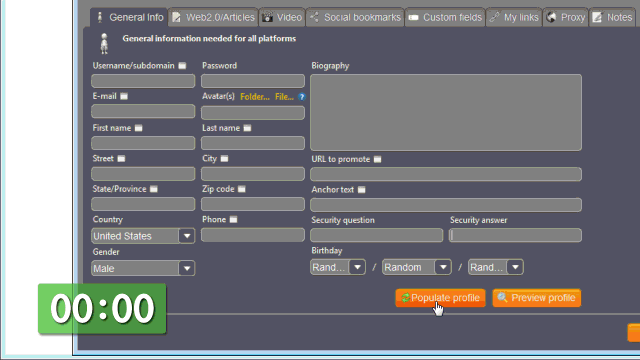640x360 pixels.
Task: Focus the First name field
Action: tap(143, 143)
